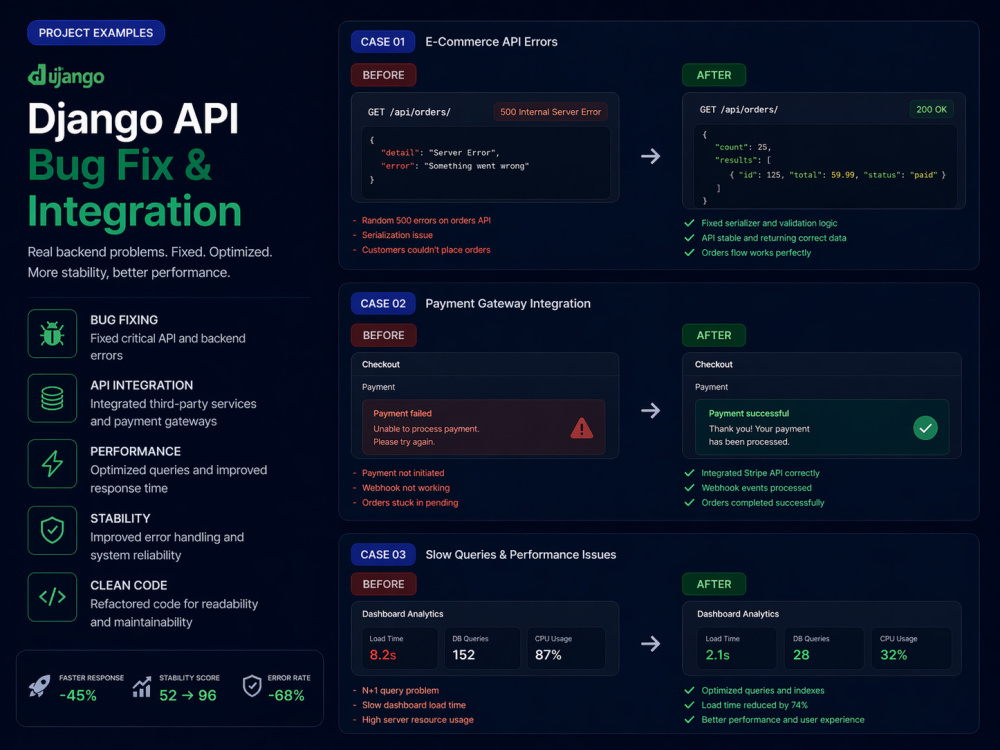The height and width of the screenshot is (750, 1000).
Task: Click the rocket icon by FASTER RESPONSE
Action: pos(40,686)
